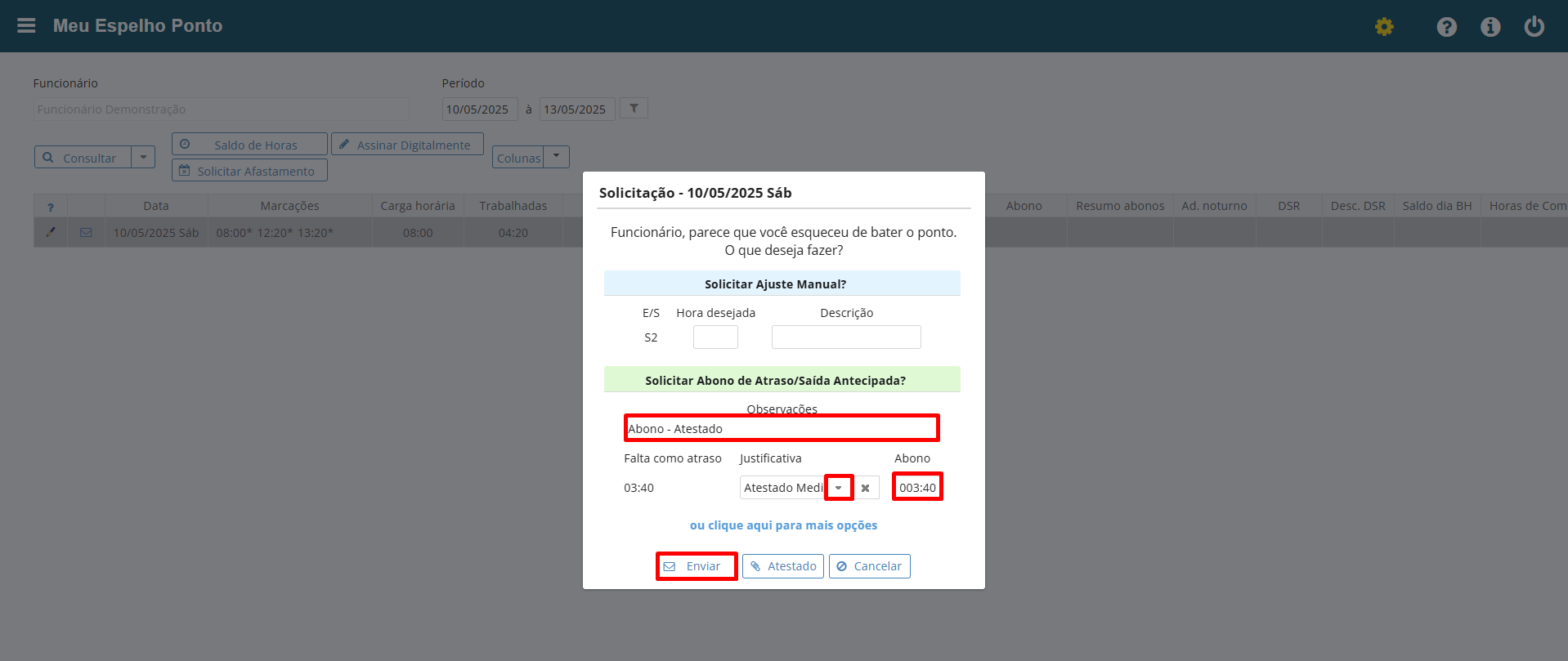The height and width of the screenshot is (661, 1568).
Task: Click the Ad. noturno column header
Action: 1214,206
